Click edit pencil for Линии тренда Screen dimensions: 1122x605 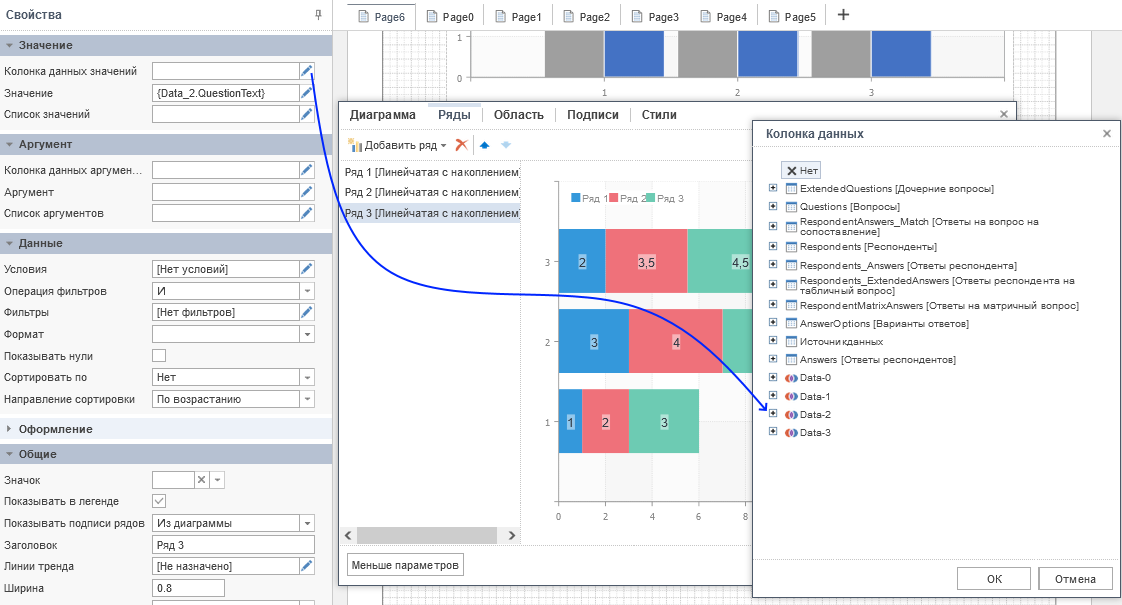click(x=307, y=566)
